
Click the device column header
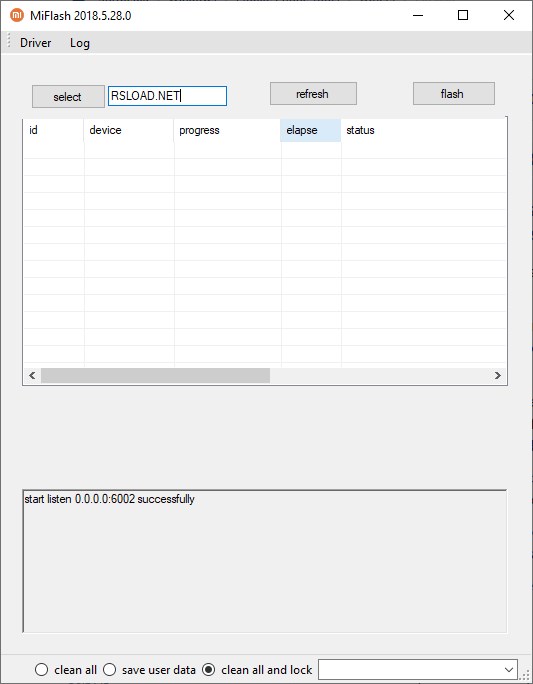(x=129, y=130)
